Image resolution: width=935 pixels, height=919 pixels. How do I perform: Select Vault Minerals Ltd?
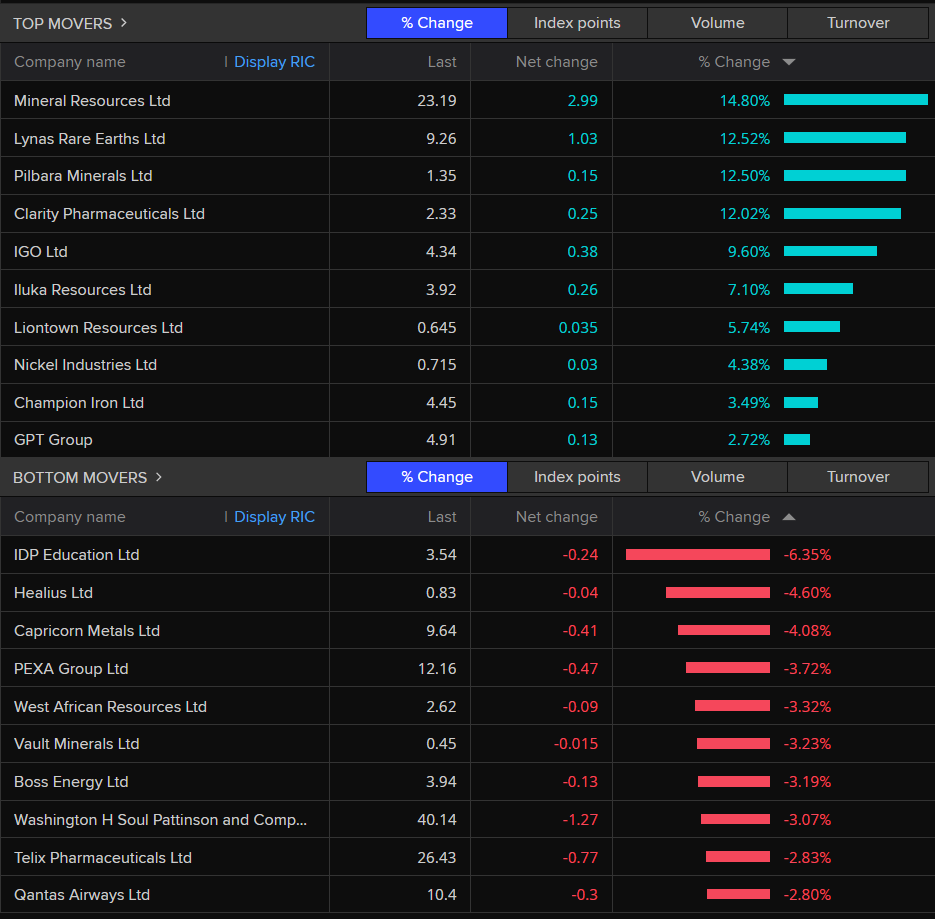(76, 744)
